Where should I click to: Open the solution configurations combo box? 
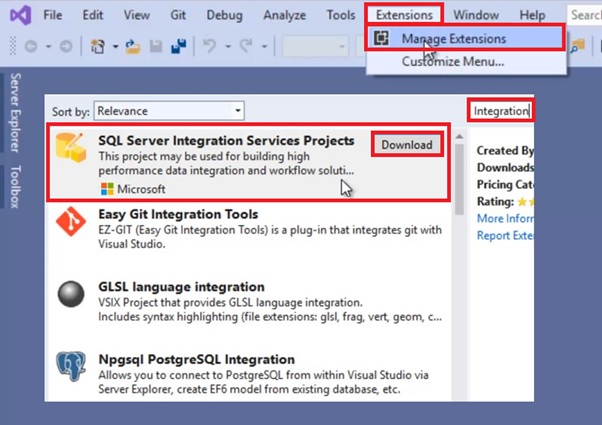point(315,46)
